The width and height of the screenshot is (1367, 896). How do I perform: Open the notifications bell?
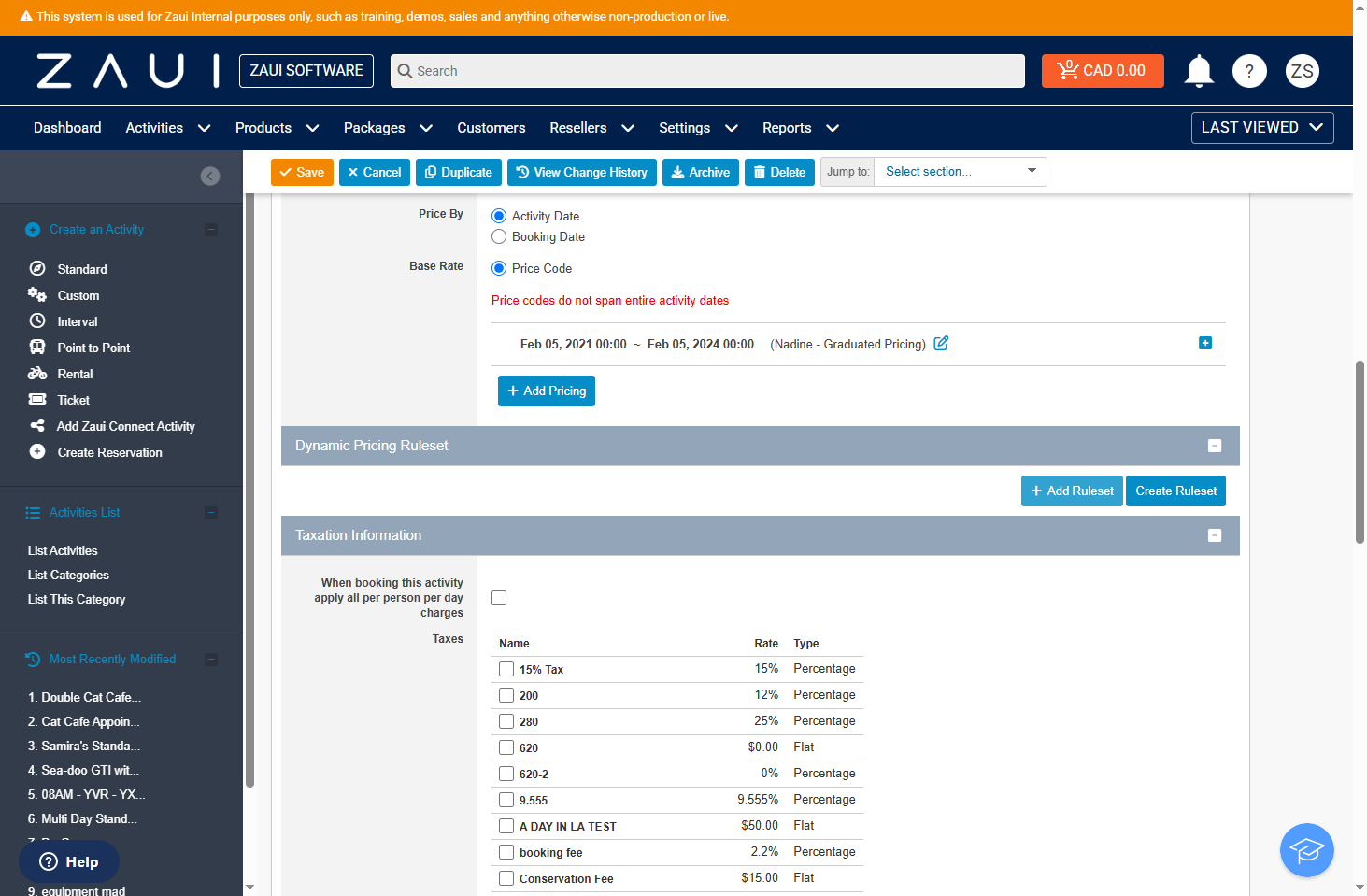click(x=1199, y=71)
